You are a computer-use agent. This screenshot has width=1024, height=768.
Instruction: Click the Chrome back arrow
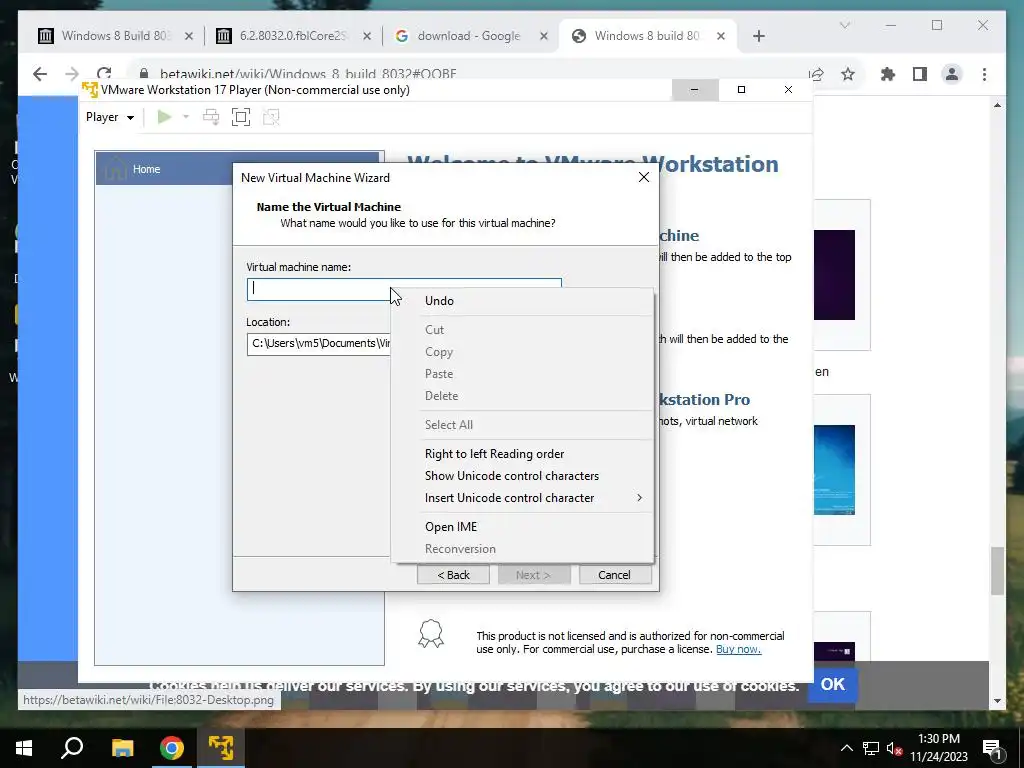(40, 74)
